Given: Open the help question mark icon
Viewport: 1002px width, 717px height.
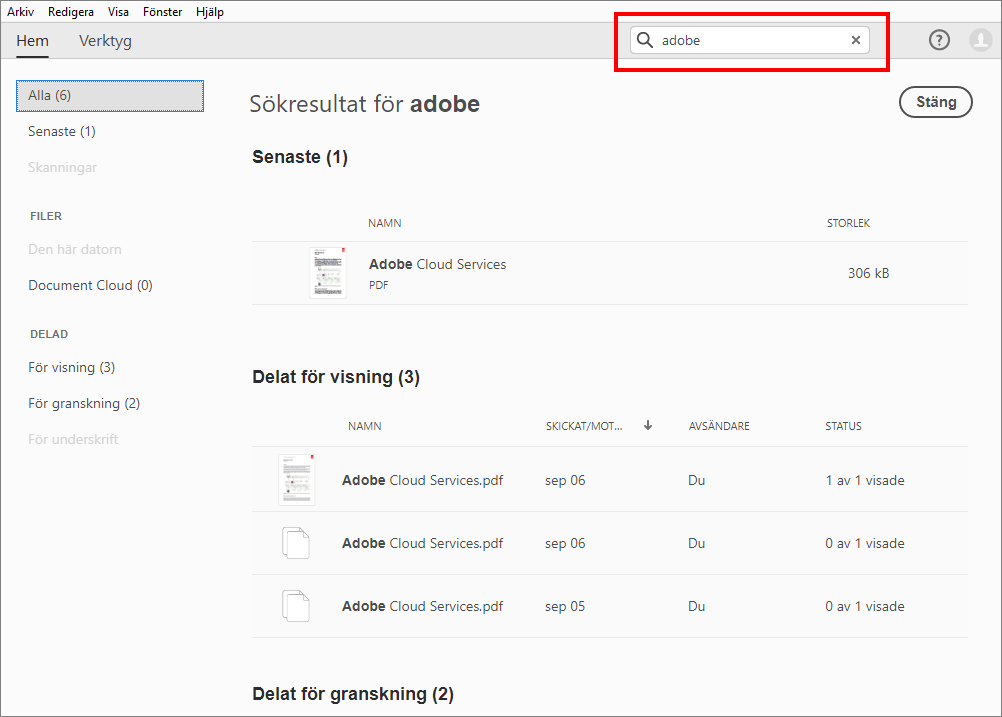Looking at the screenshot, I should click(939, 40).
